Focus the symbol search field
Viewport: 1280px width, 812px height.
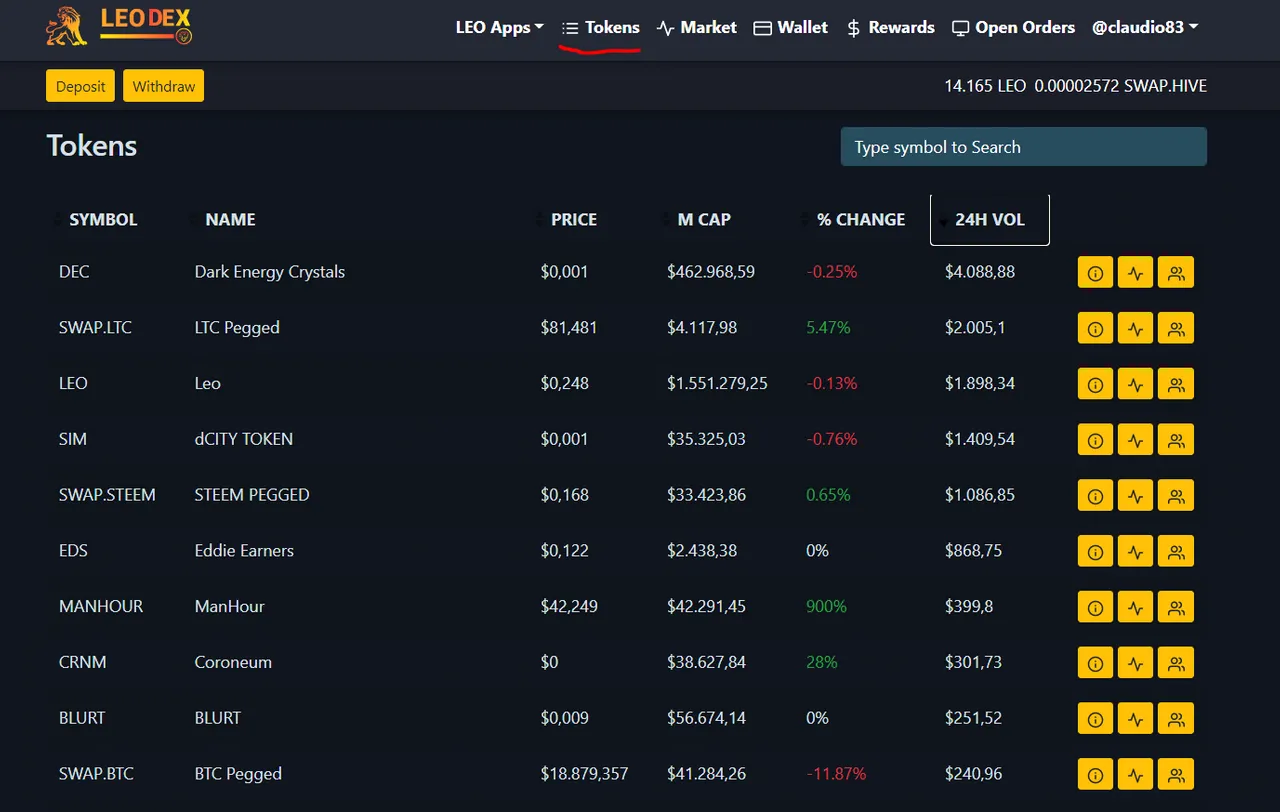(1024, 147)
